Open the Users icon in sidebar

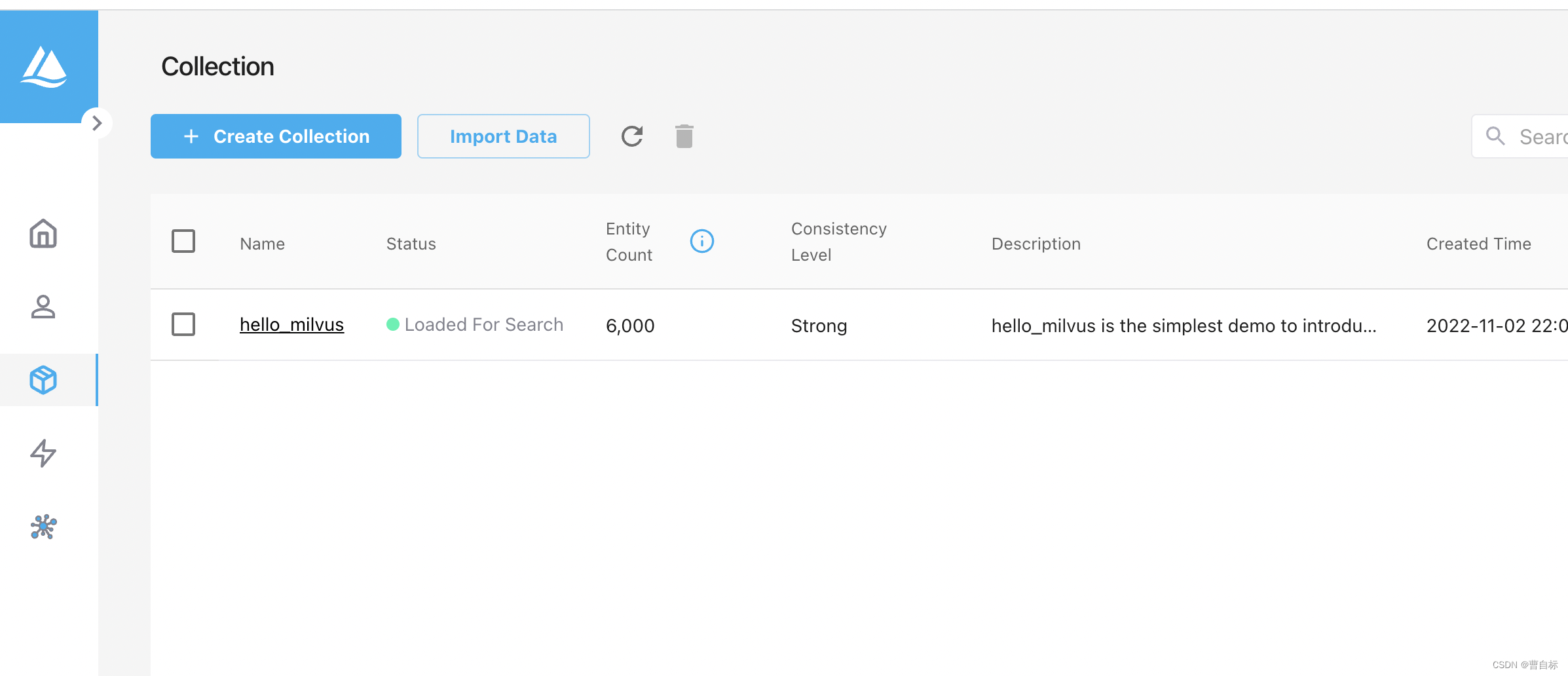43,307
